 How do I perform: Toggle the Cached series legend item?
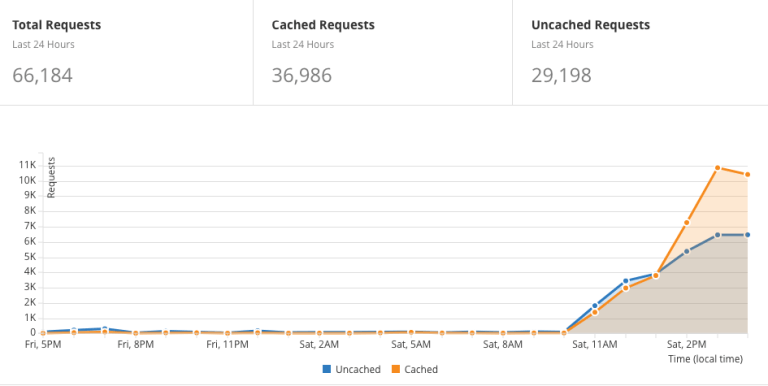coord(414,369)
